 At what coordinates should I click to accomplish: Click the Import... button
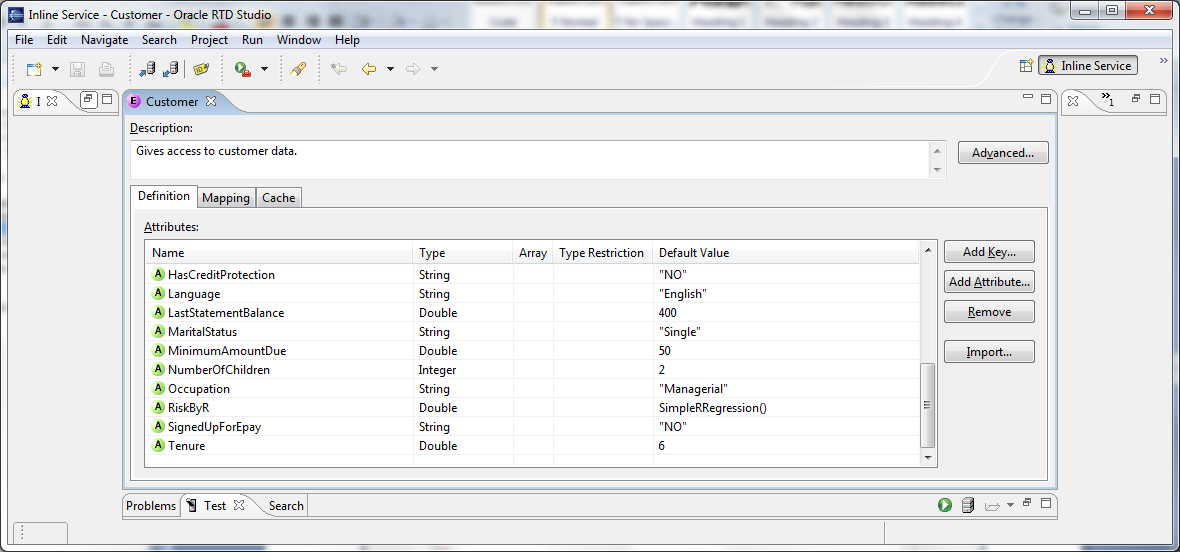click(x=989, y=351)
